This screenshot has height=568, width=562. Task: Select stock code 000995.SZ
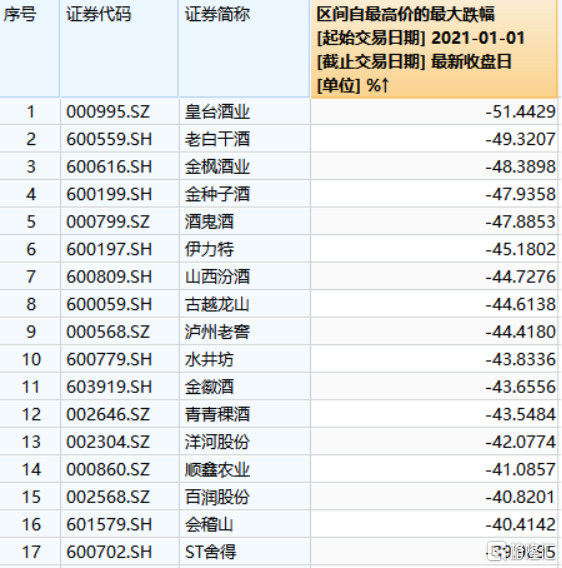[108, 112]
